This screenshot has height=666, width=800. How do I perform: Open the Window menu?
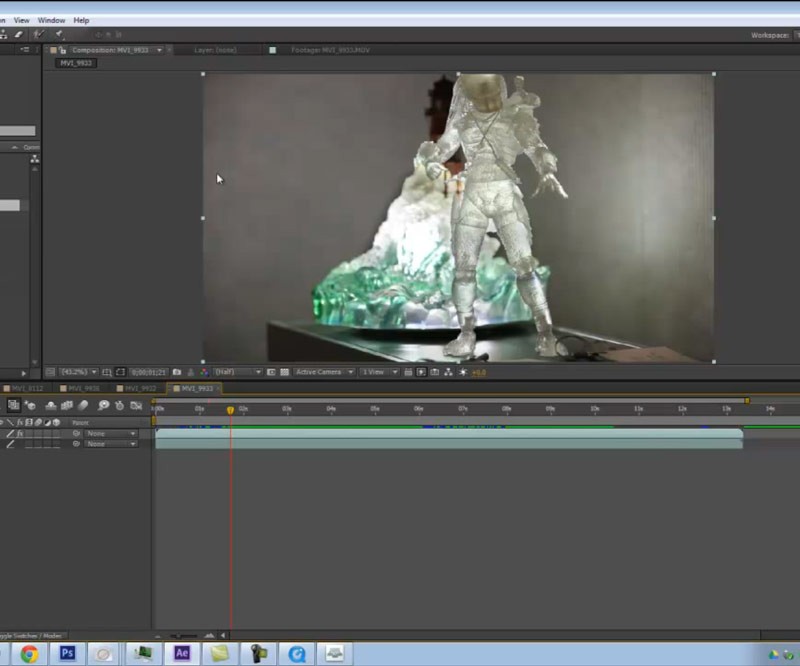click(51, 20)
